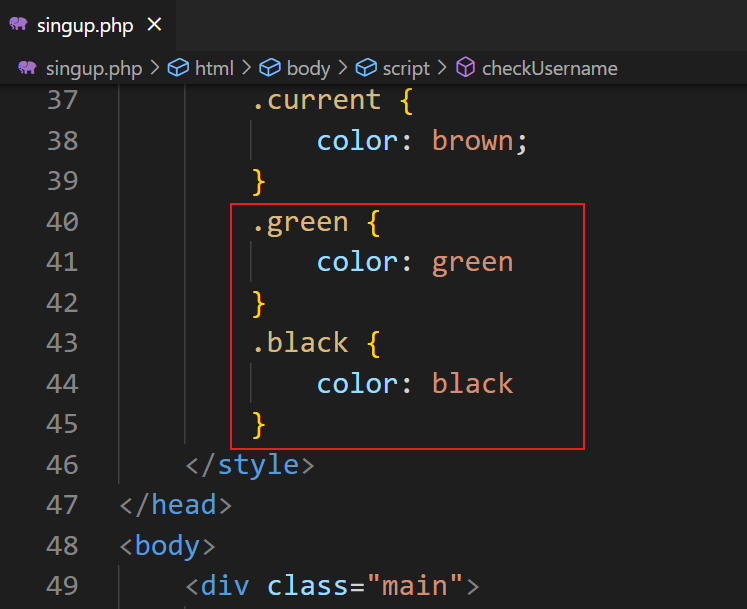747x609 pixels.
Task: Close the singup.php editor tab
Action: 154,24
